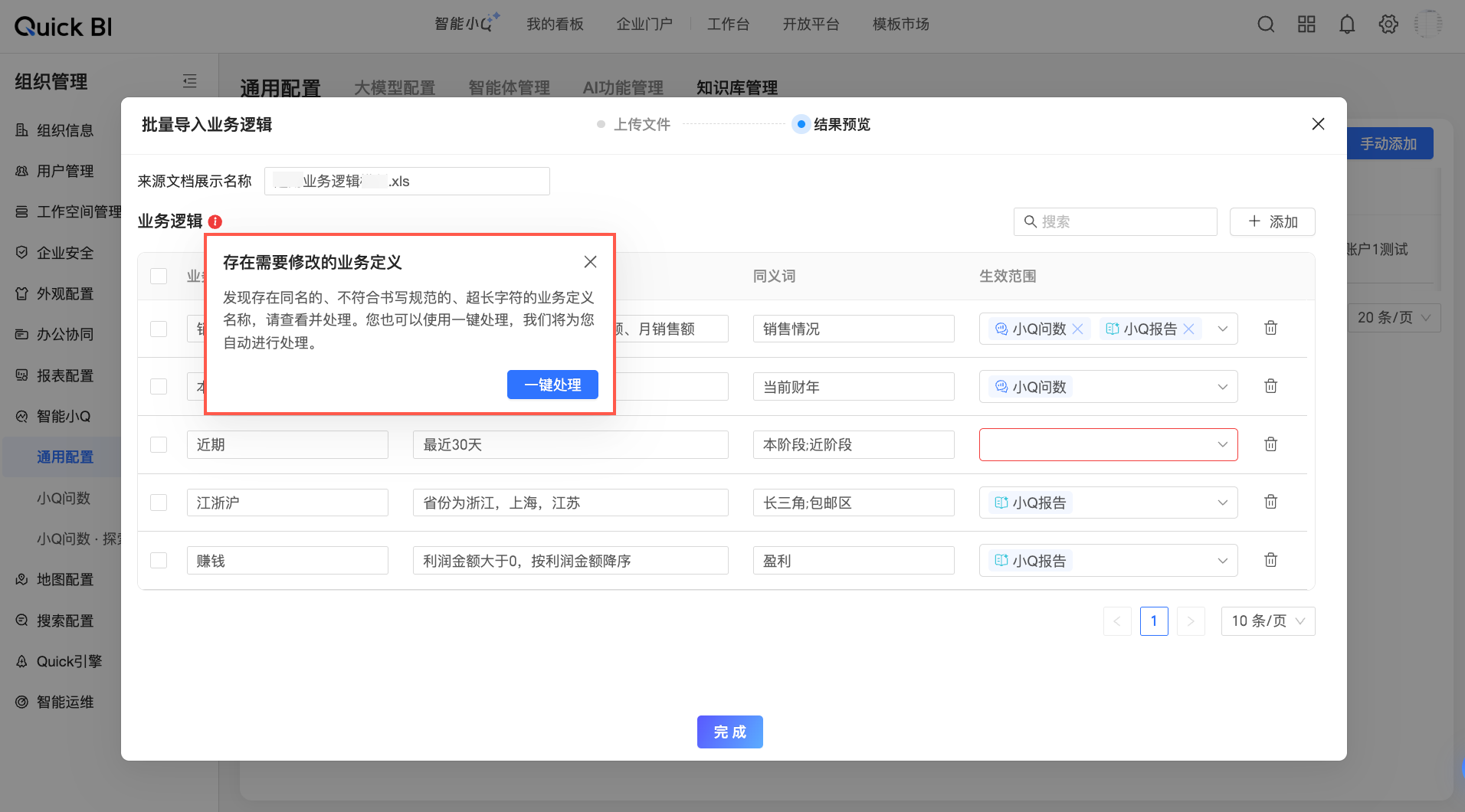This screenshot has height=812, width=1465.
Task: Click the 一键处理 button
Action: (x=552, y=385)
